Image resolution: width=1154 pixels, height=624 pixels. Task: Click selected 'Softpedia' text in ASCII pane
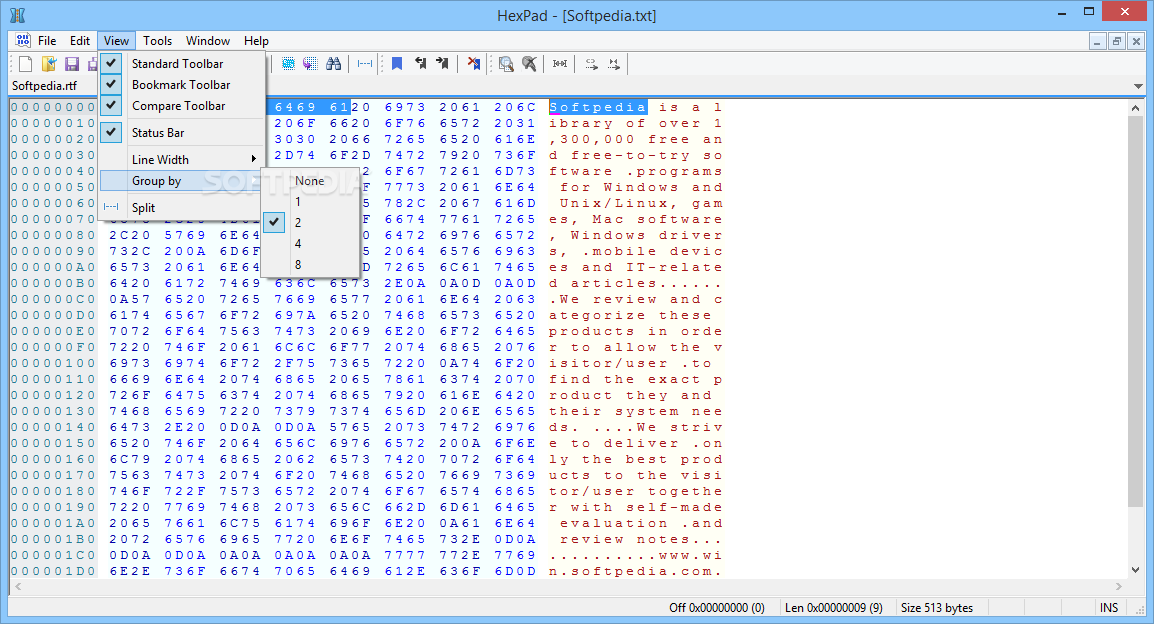(598, 107)
